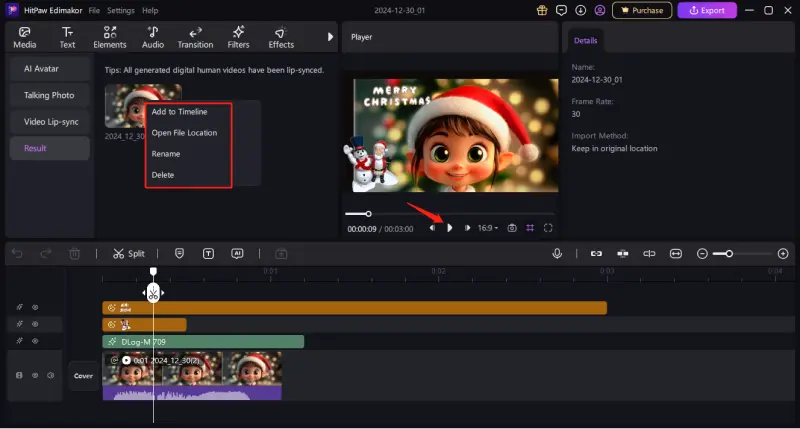This screenshot has height=429, width=800.
Task: Click the timeline zoom in plus icon
Action: [783, 254]
